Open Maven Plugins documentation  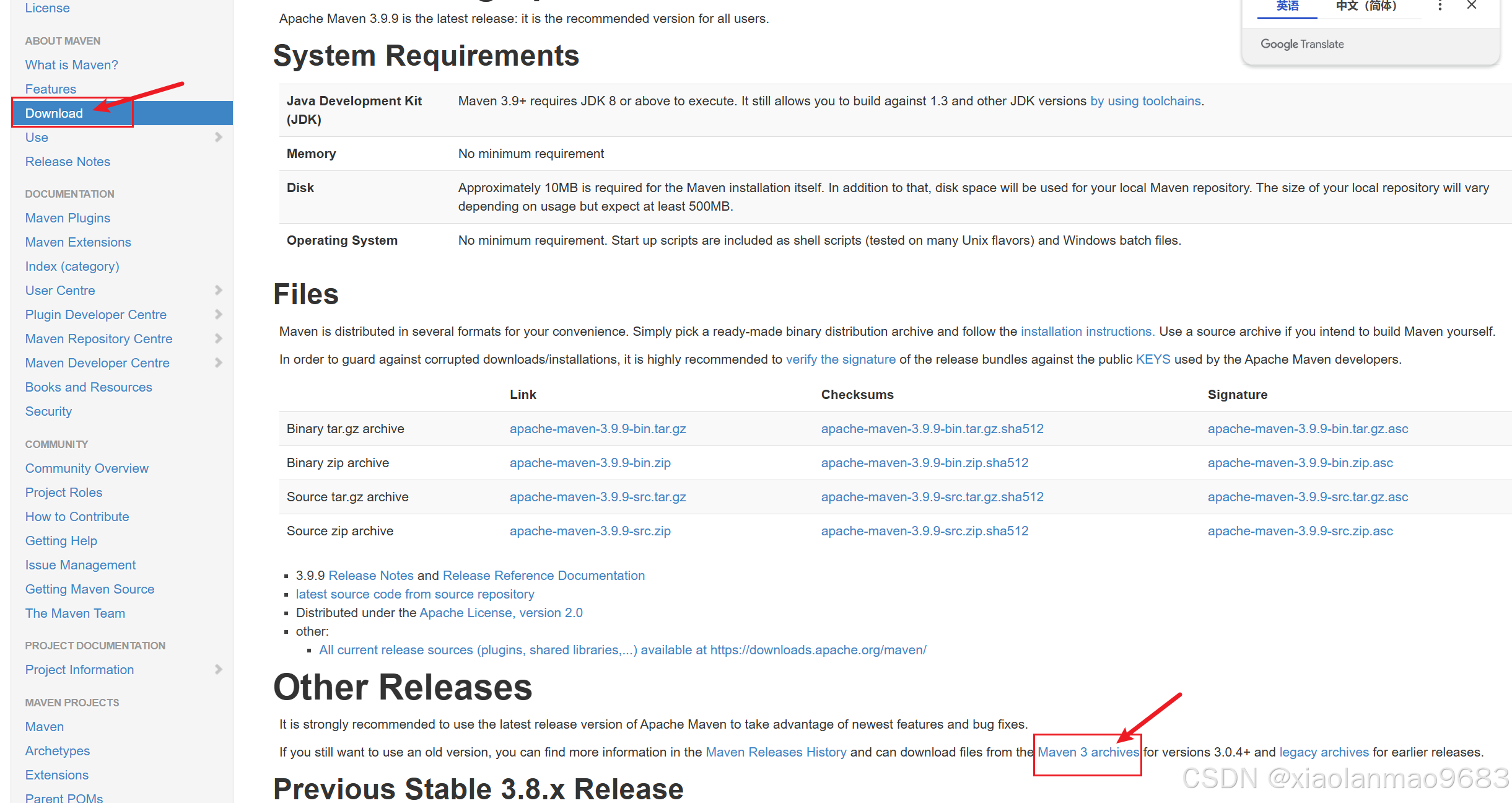68,218
